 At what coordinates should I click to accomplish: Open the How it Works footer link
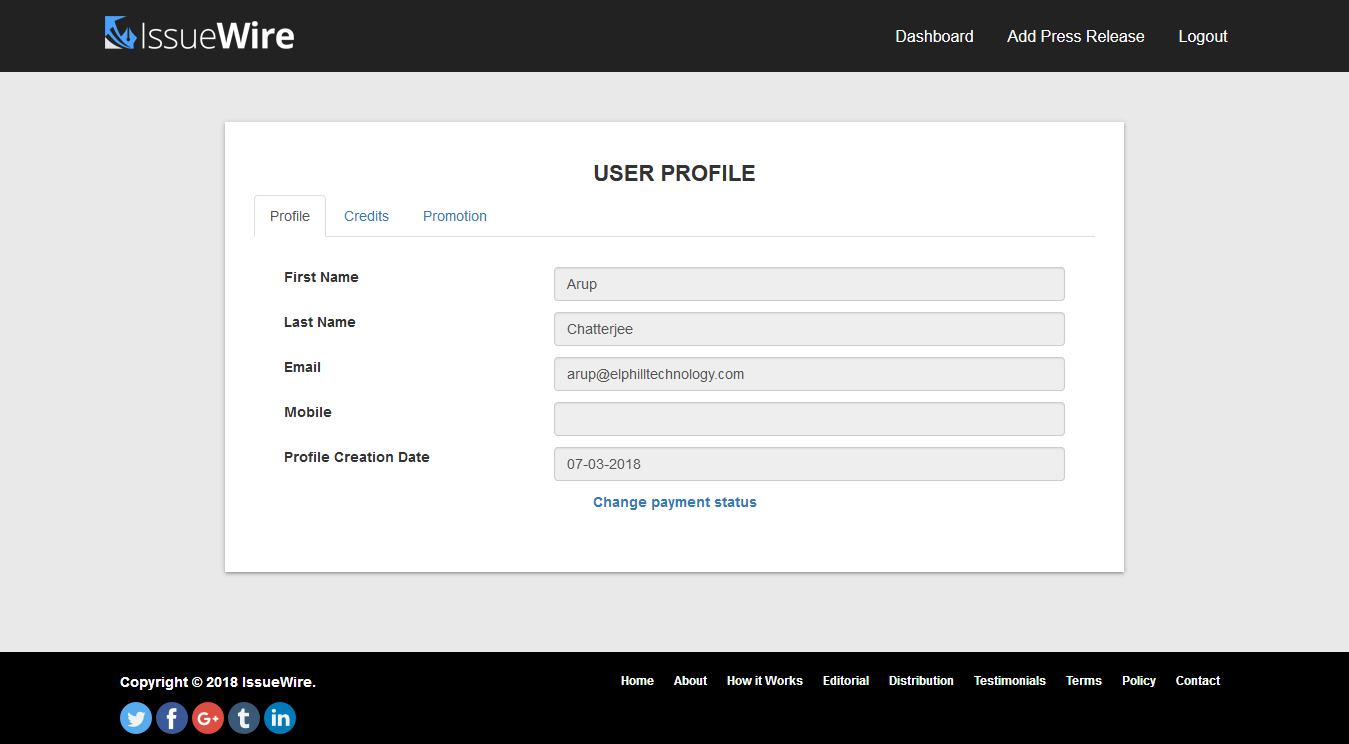(x=764, y=681)
